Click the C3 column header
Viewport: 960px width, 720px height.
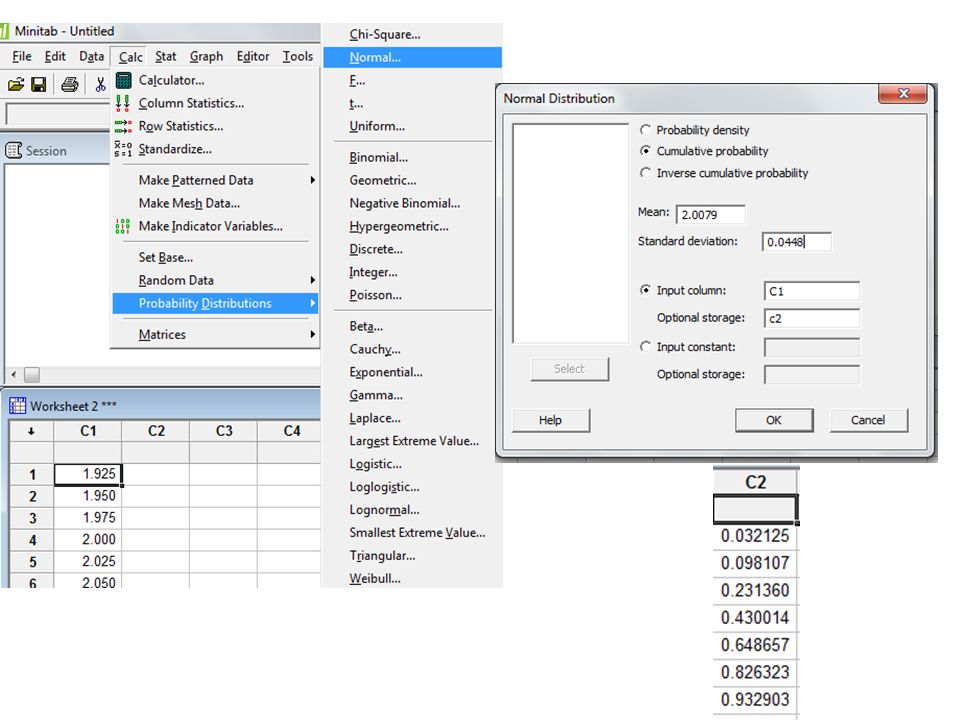coord(224,431)
